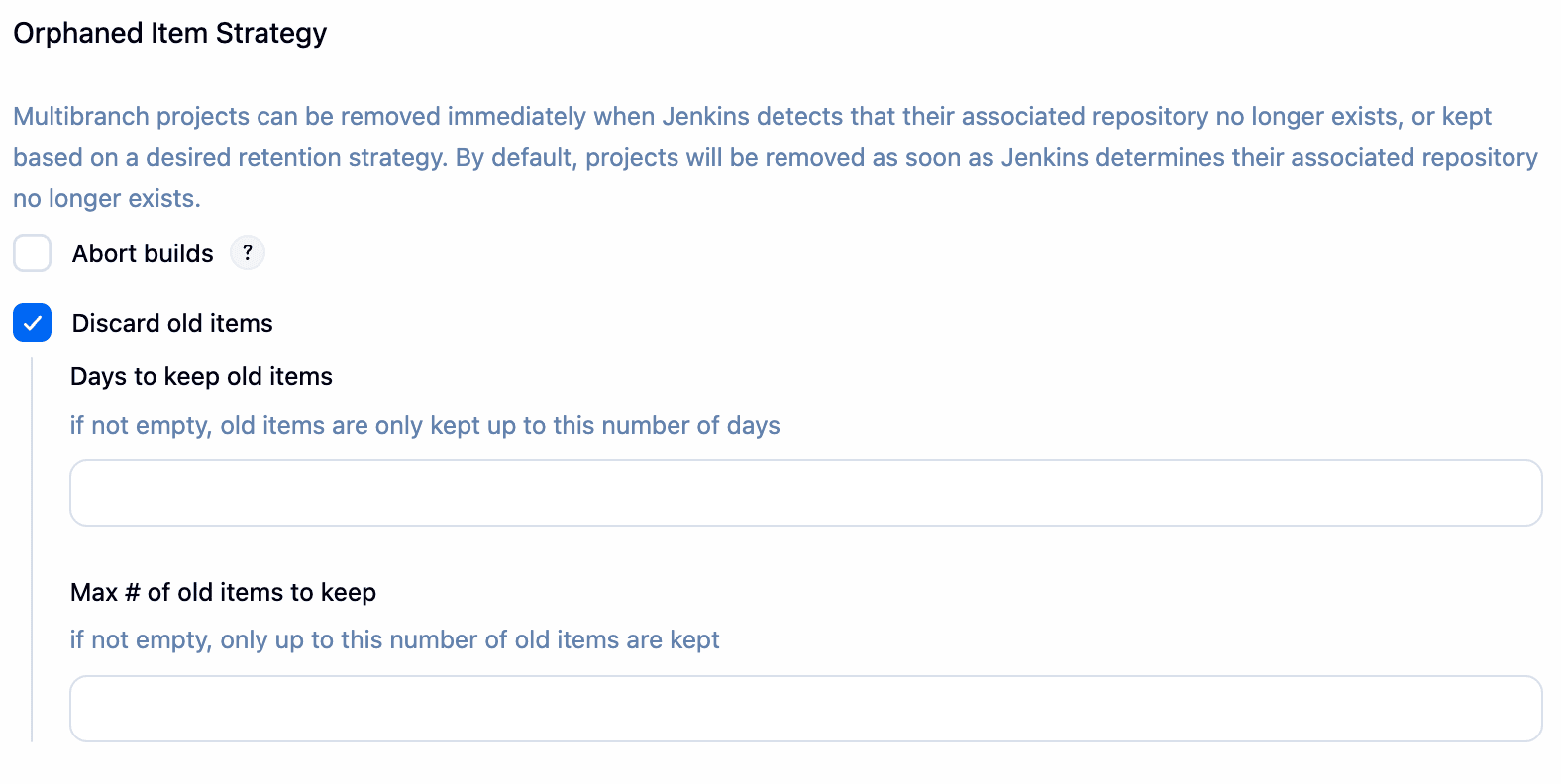Toggle the Abort builds option on

click(32, 253)
